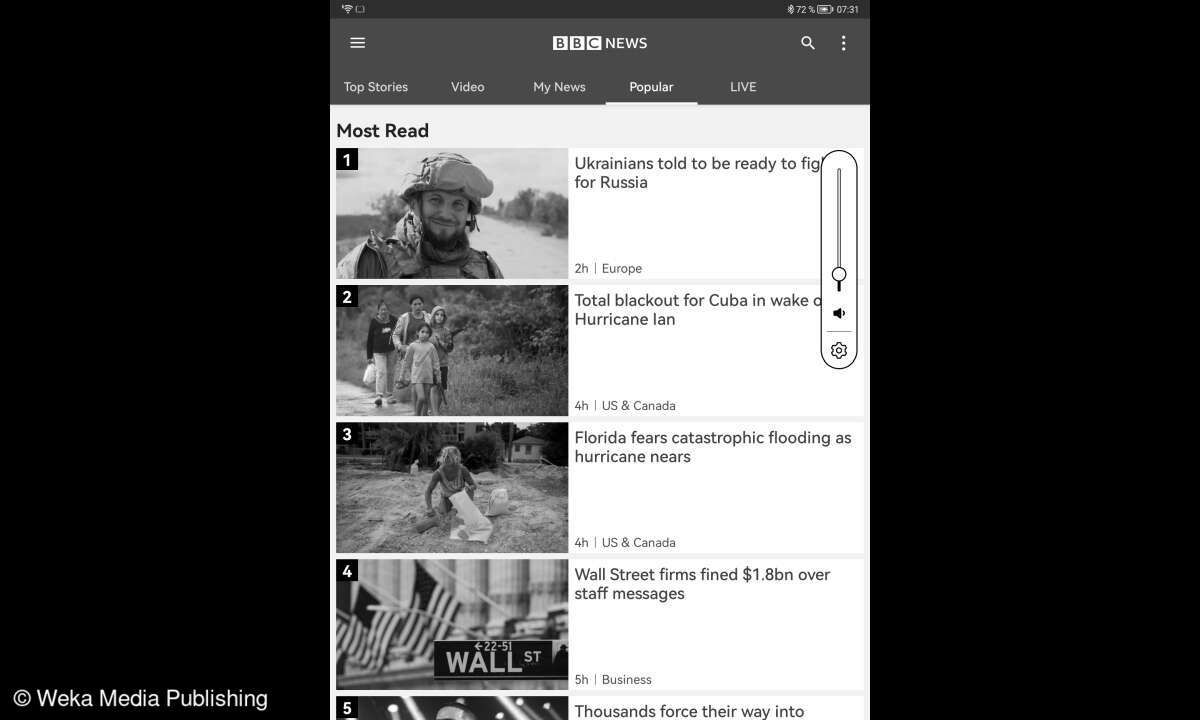Image resolution: width=1200 pixels, height=720 pixels.
Task: Open the My News tab
Action: click(559, 87)
